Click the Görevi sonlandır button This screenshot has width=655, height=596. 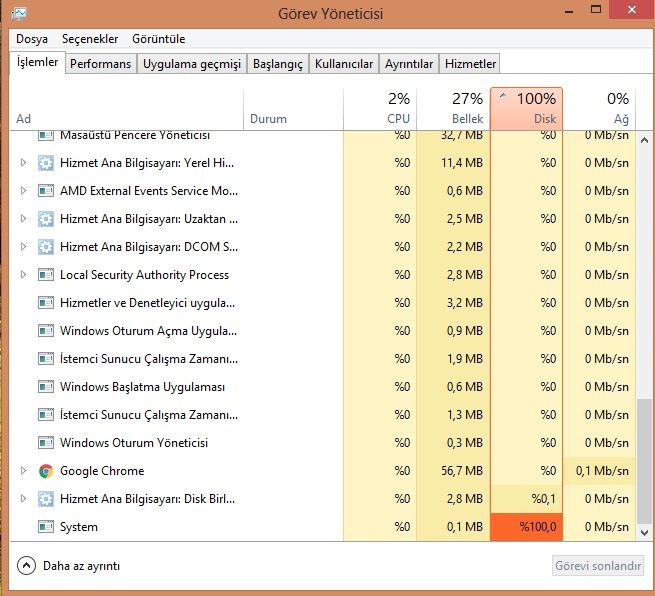click(598, 566)
